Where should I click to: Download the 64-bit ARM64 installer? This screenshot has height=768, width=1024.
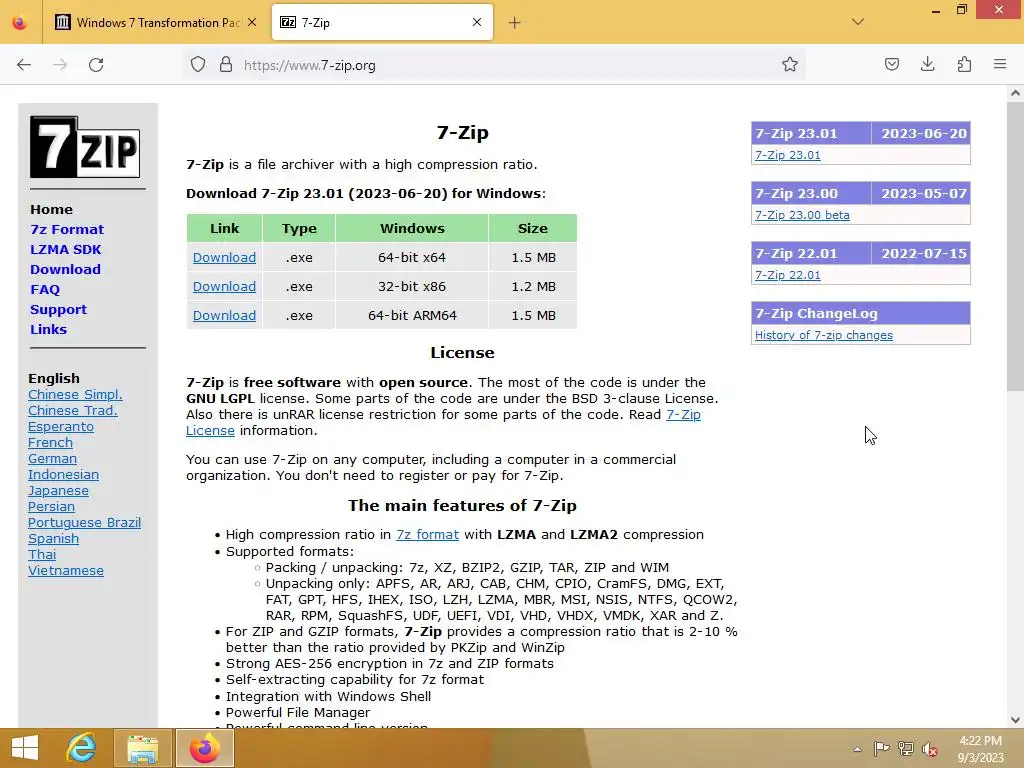[x=224, y=315]
